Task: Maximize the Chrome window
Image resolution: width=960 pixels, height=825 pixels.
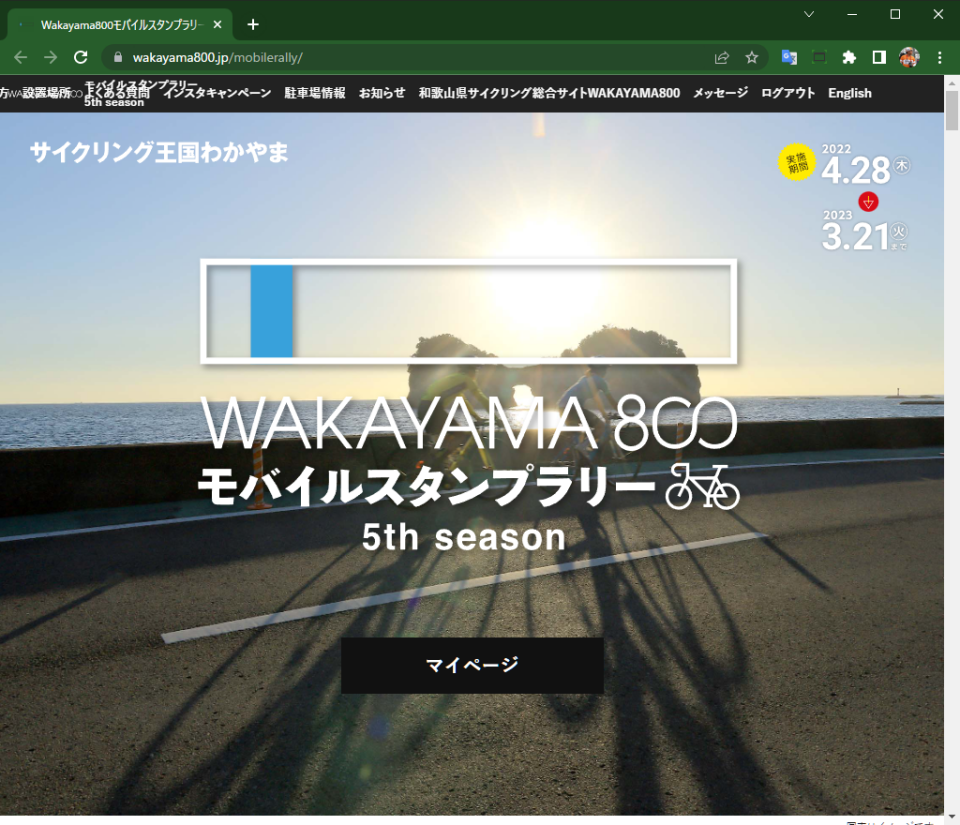Action: click(895, 14)
